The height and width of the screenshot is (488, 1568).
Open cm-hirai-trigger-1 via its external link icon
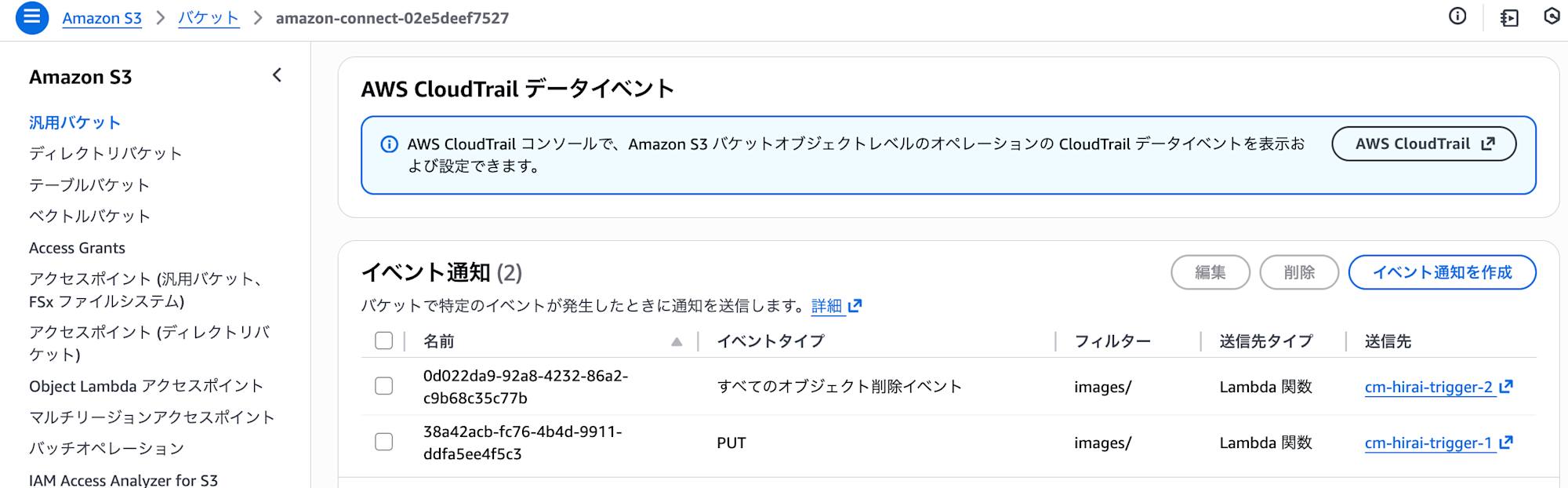click(x=1506, y=442)
